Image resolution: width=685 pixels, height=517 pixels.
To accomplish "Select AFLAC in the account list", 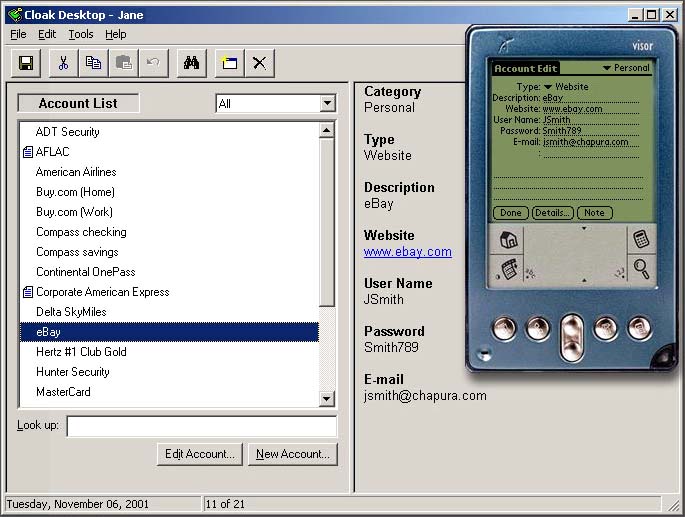I will pyautogui.click(x=170, y=152).
